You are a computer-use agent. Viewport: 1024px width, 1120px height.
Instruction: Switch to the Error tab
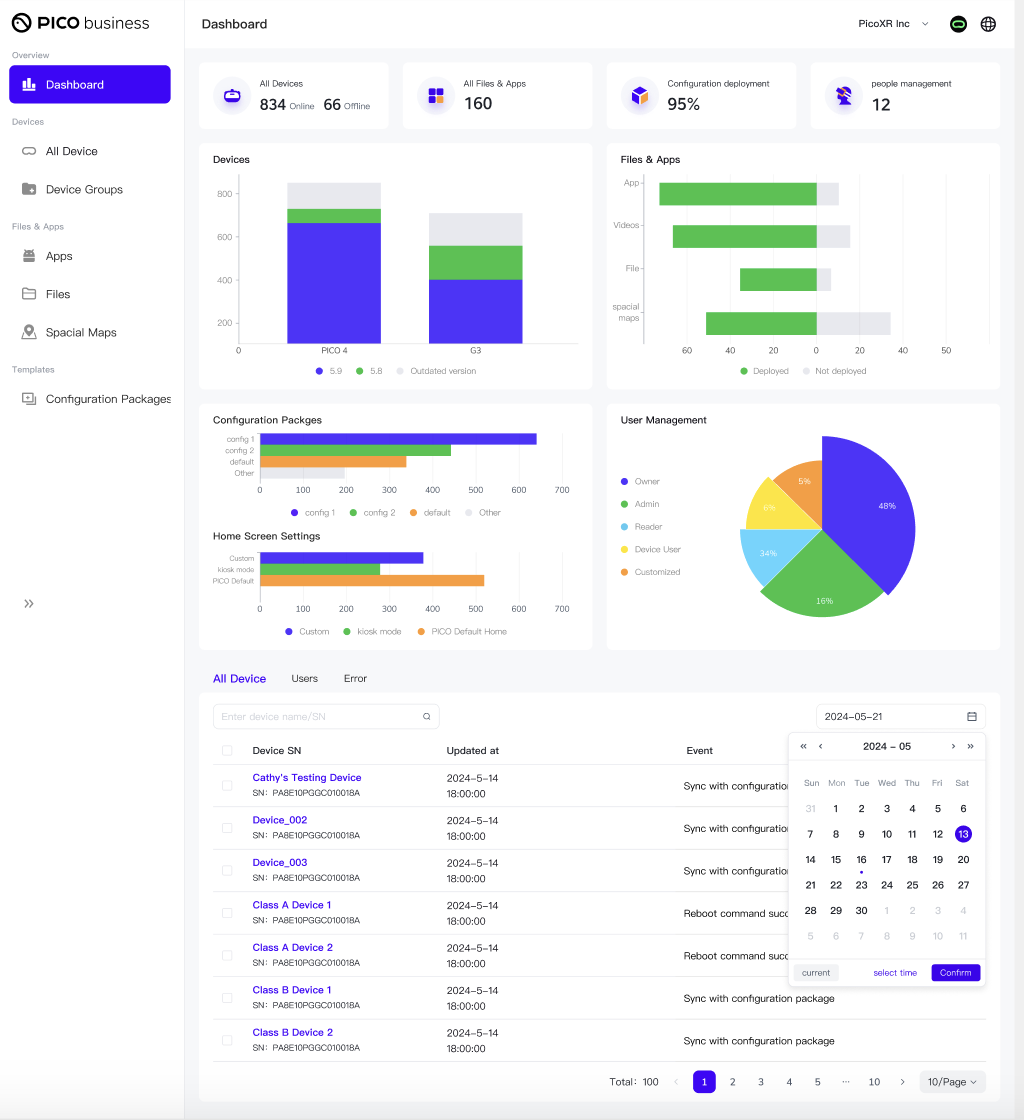pyautogui.click(x=355, y=679)
